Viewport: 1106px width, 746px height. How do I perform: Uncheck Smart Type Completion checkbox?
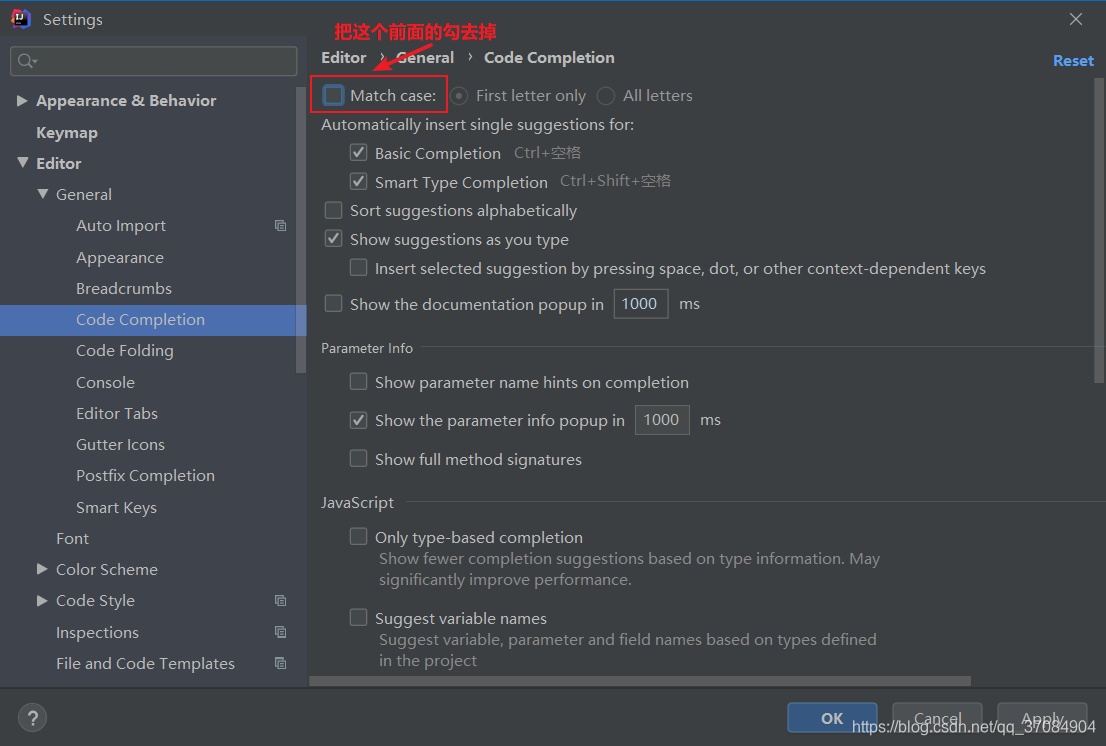click(x=358, y=182)
